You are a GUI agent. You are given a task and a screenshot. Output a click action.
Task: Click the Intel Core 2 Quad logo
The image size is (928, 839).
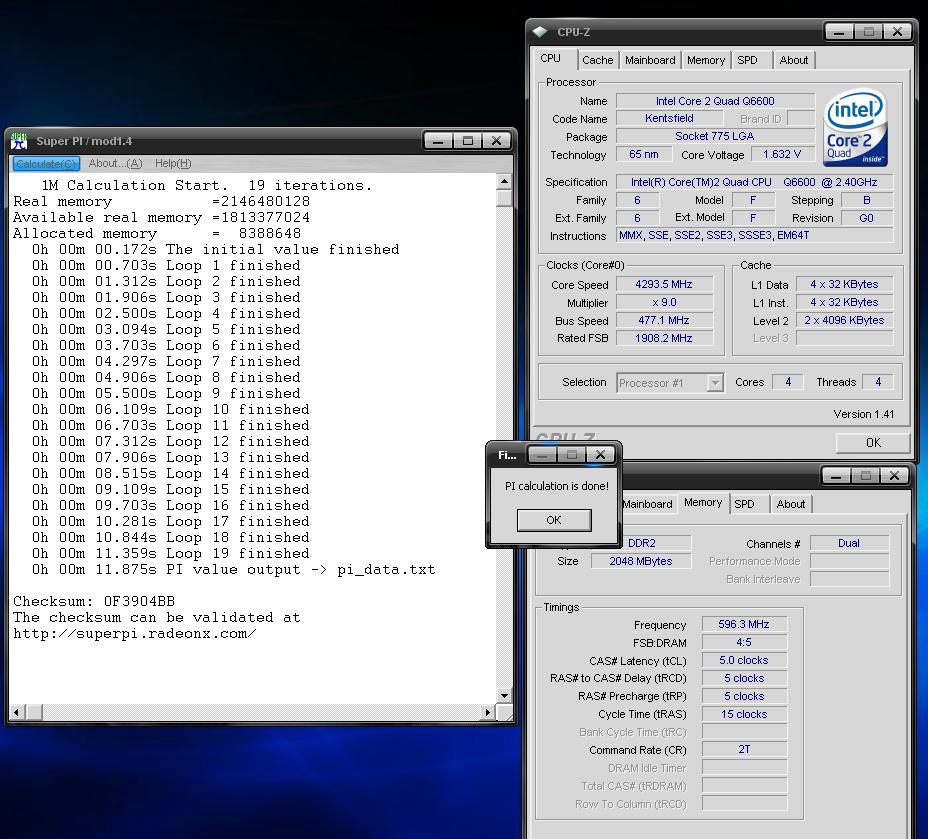pos(855,128)
